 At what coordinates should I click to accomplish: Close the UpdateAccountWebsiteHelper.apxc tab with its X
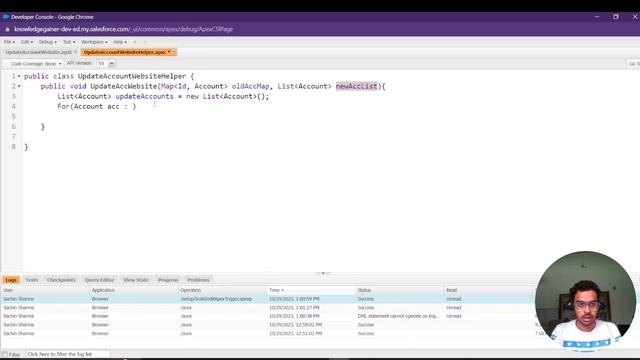click(173, 52)
